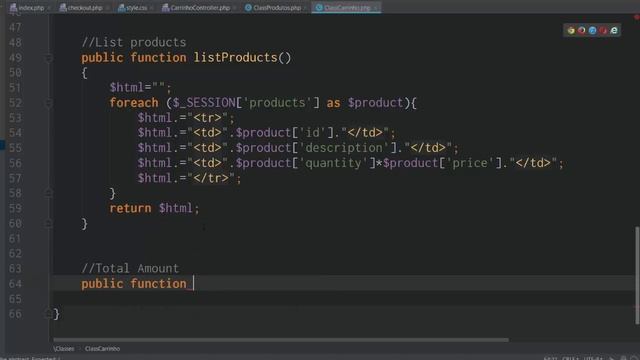The width and height of the screenshot is (640, 360).
Task: Close the CarrinhoController.php tab
Action: click(x=235, y=8)
